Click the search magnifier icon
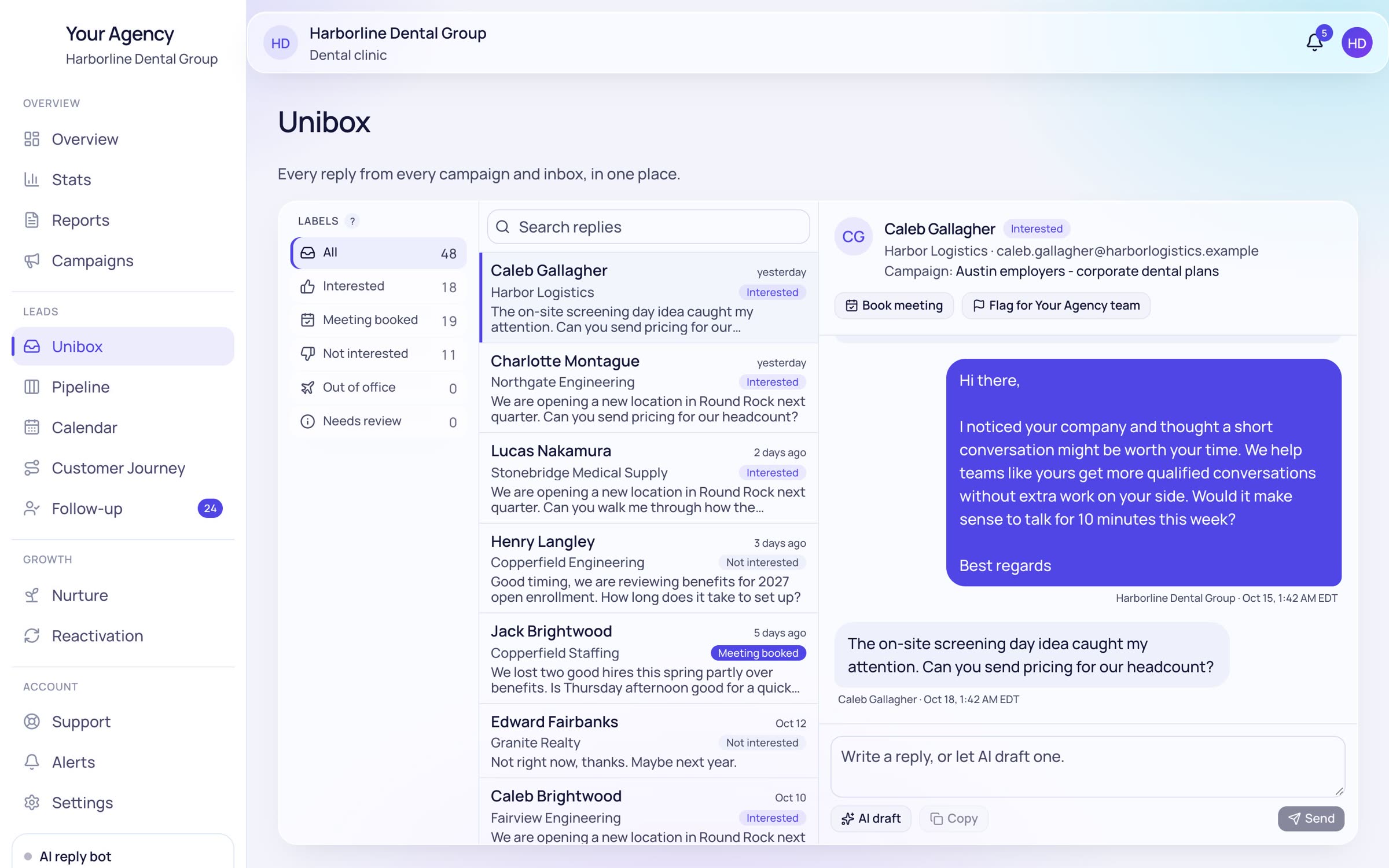This screenshot has height=868, width=1389. [503, 227]
